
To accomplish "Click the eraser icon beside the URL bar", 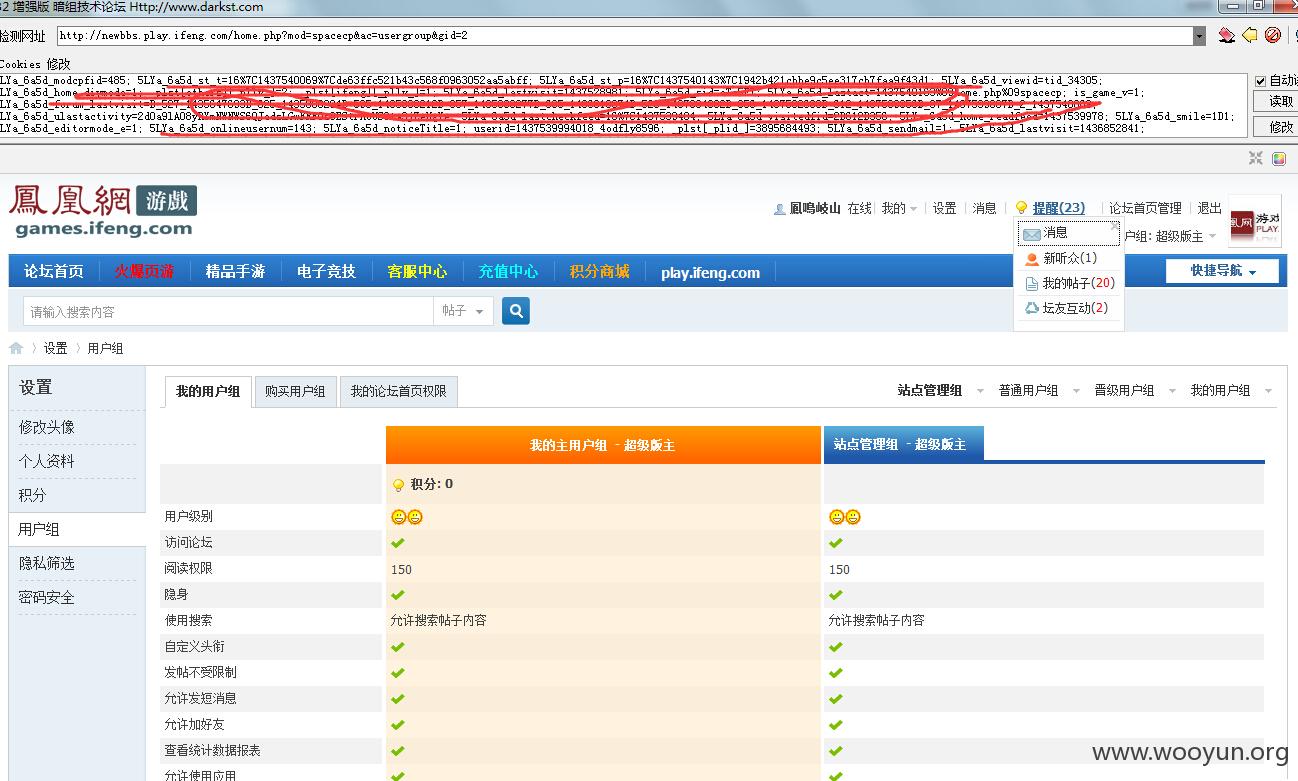I will coord(1227,36).
